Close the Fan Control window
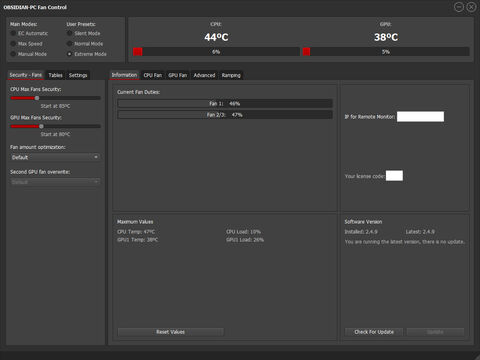This screenshot has height=360, width=480. click(x=471, y=7)
